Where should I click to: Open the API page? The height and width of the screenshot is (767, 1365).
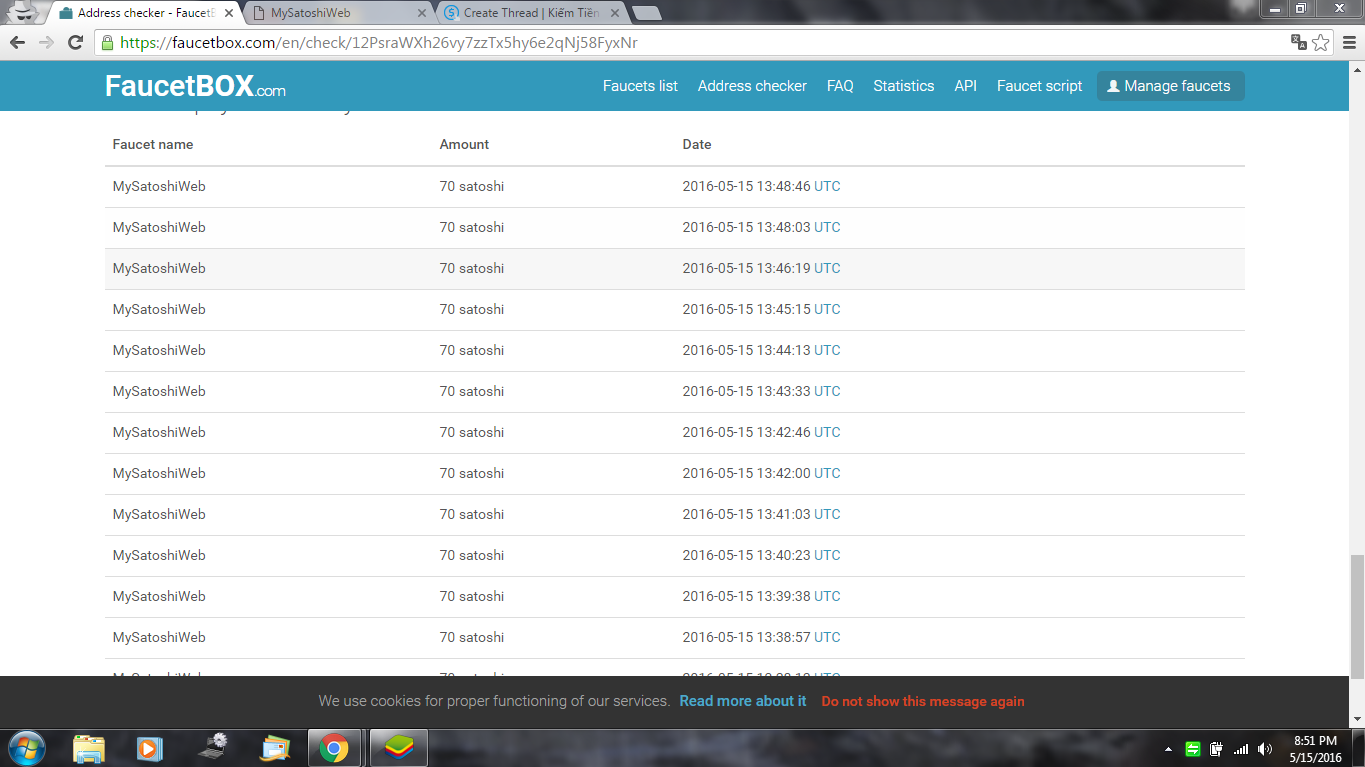(965, 86)
